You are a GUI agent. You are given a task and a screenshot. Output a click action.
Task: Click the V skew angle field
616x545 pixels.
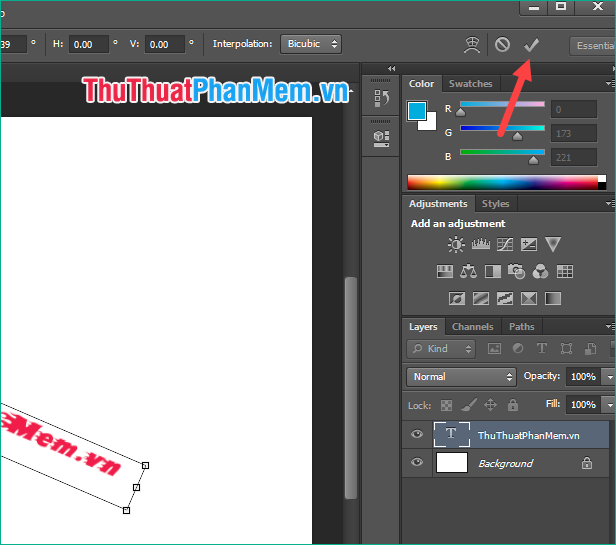coord(165,44)
